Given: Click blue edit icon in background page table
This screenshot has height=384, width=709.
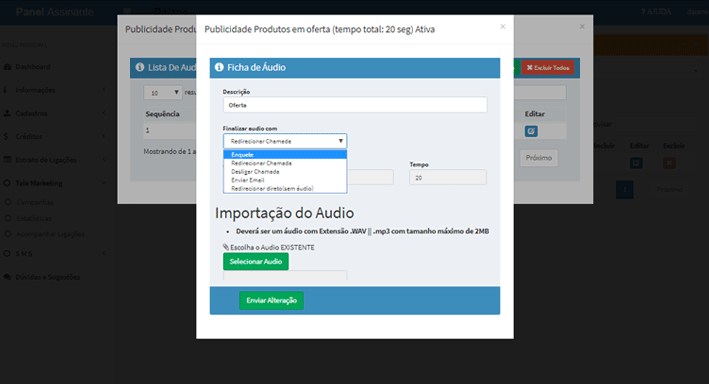Looking at the screenshot, I should pos(636,163).
